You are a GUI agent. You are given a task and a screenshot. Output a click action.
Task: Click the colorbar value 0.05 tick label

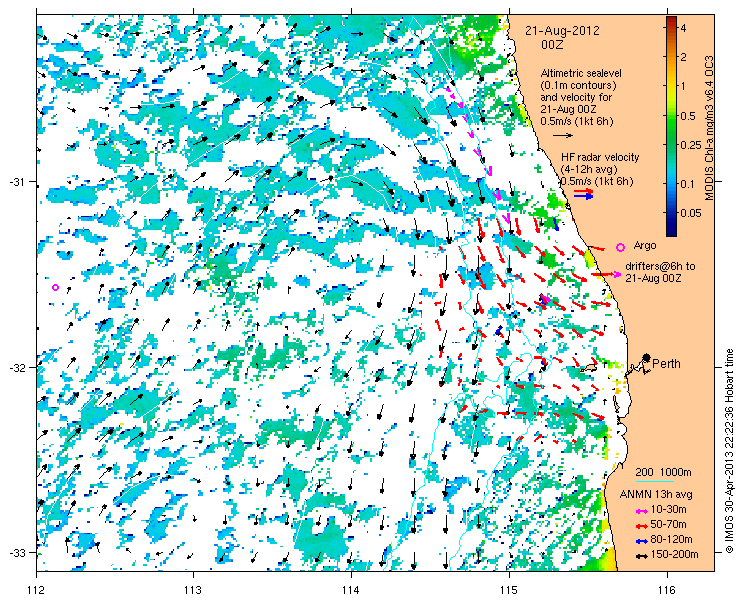(690, 213)
